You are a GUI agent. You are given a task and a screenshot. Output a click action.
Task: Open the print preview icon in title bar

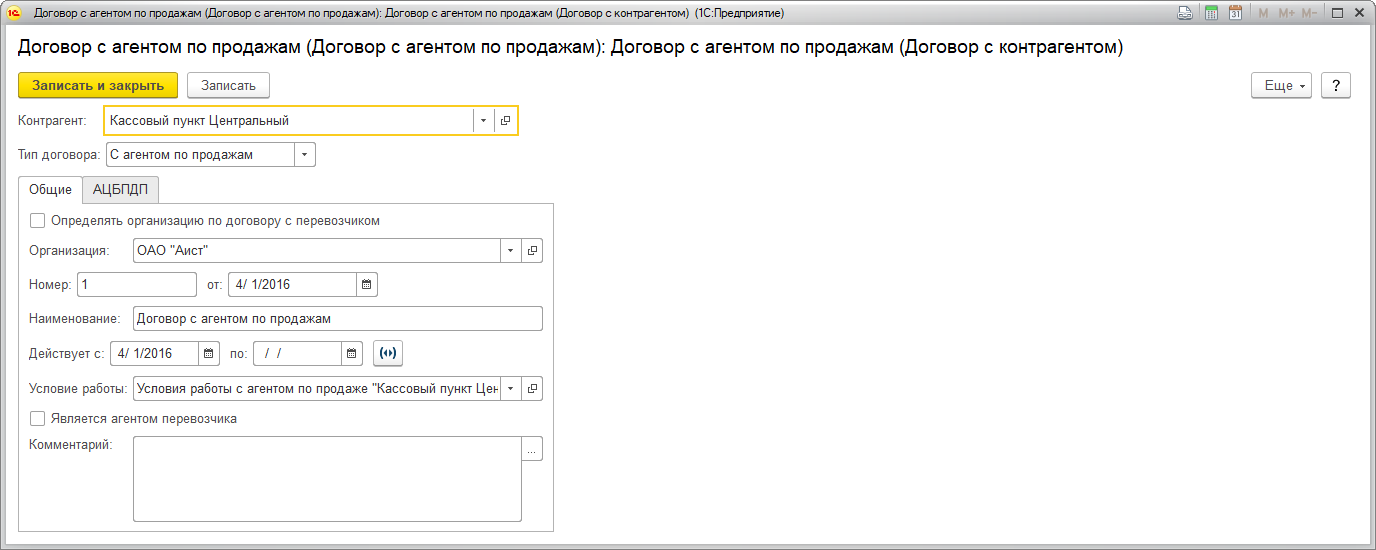(x=1185, y=13)
